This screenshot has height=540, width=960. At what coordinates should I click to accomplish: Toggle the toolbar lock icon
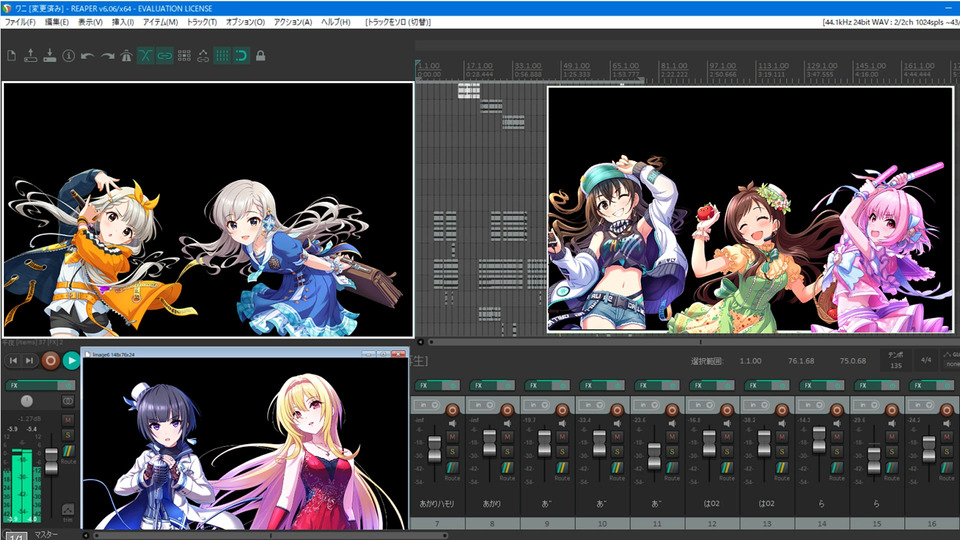click(260, 56)
